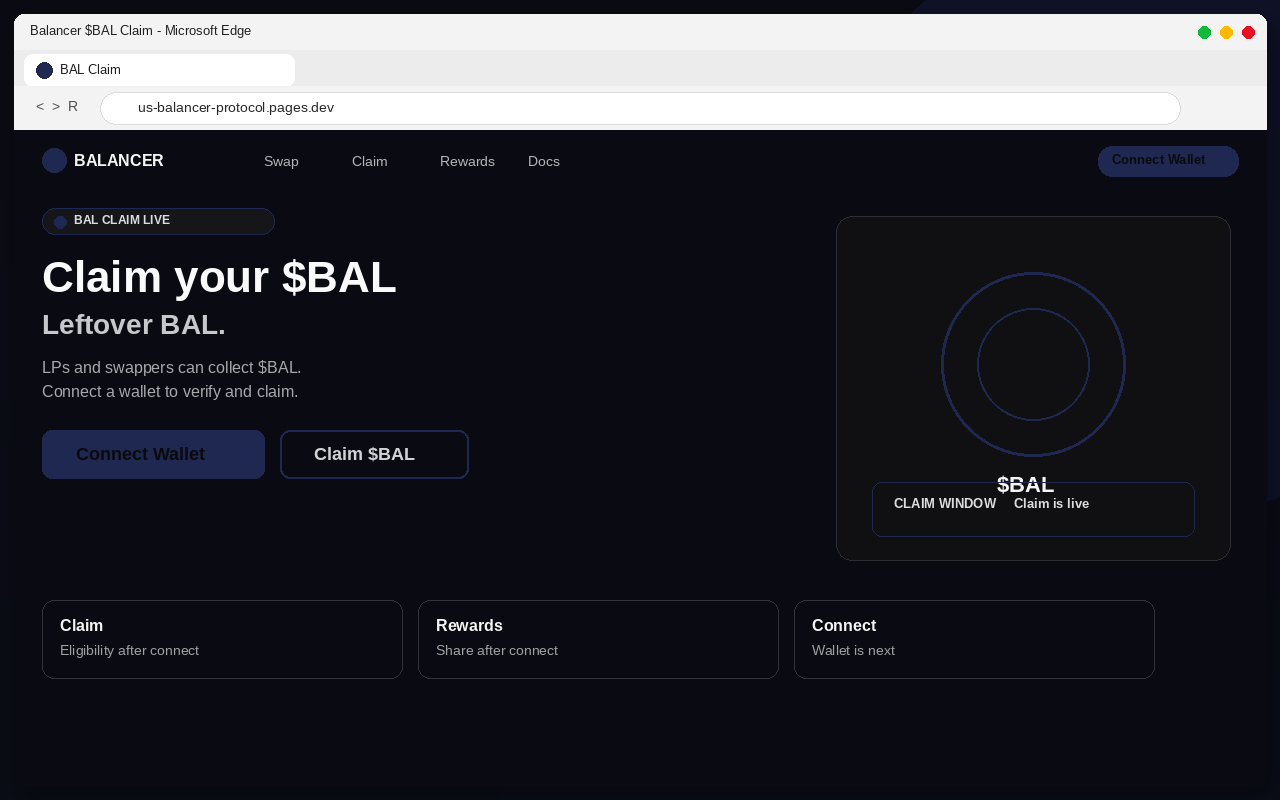
Task: Select the BAL Claim browser tab
Action: (x=159, y=70)
